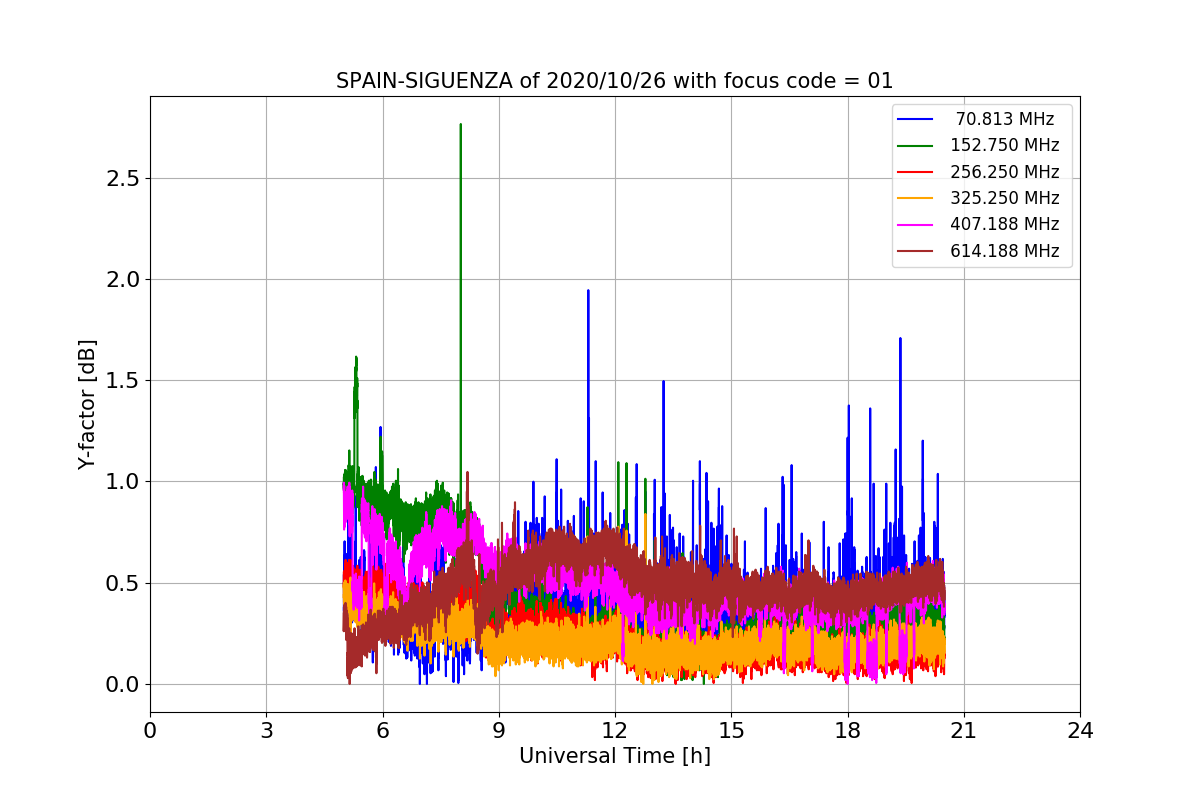Select the 256.250 MHz legend label
The height and width of the screenshot is (800, 1200).
coord(1005,172)
